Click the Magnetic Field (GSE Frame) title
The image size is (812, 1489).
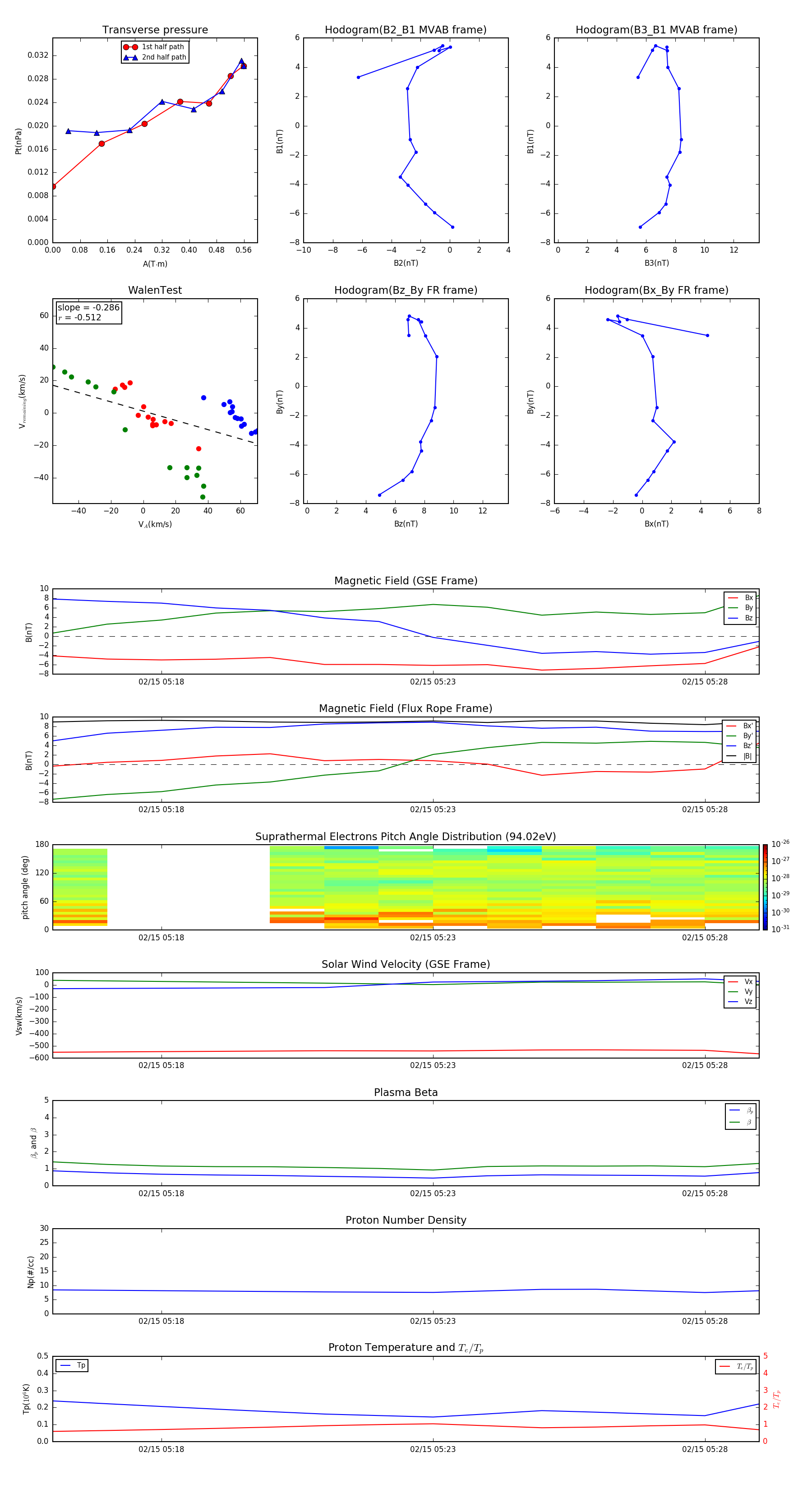(x=406, y=581)
